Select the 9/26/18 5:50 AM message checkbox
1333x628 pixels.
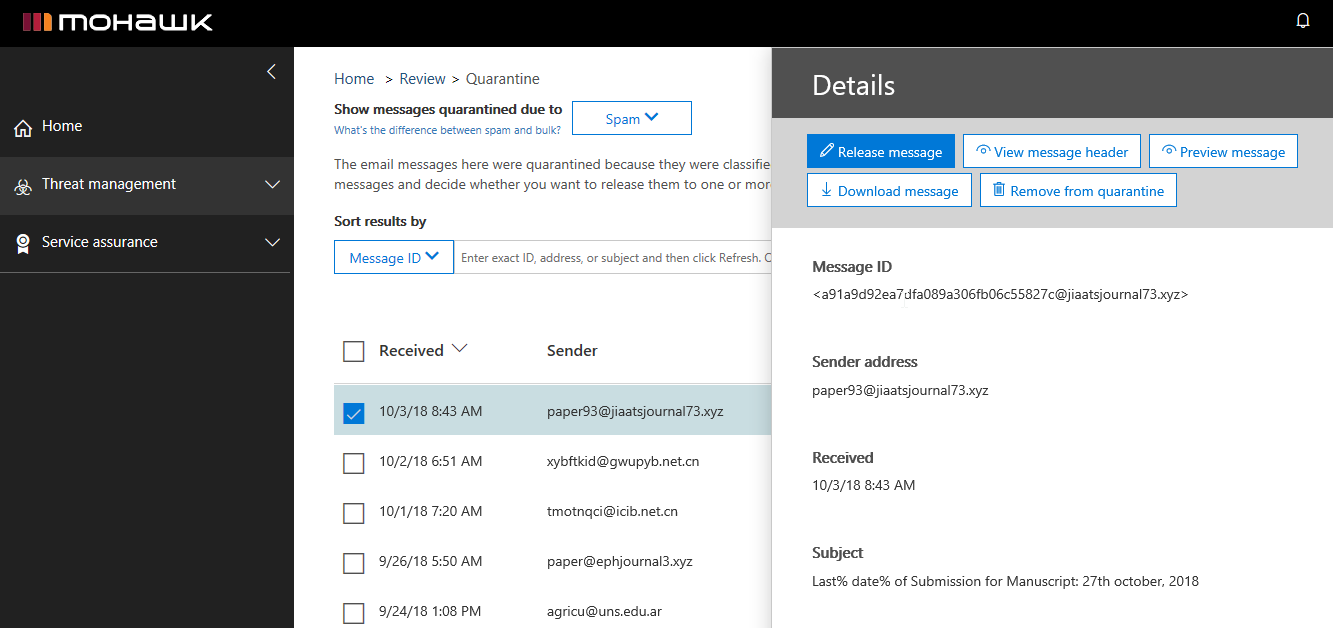[353, 563]
